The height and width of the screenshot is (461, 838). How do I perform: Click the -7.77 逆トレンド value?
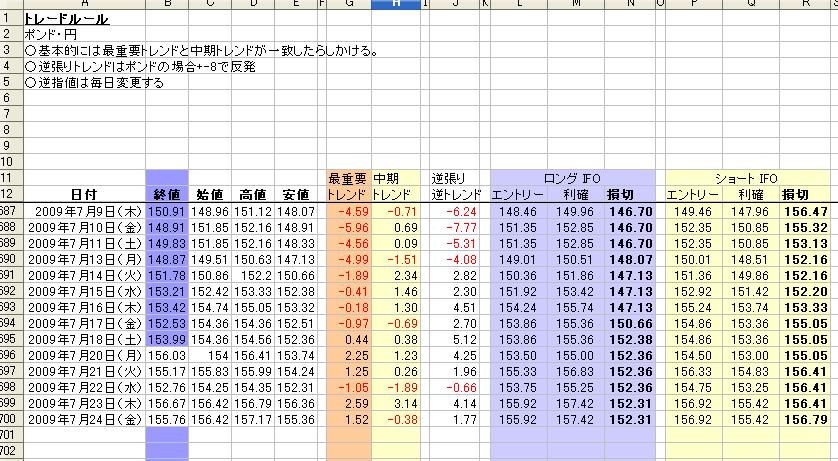459,228
